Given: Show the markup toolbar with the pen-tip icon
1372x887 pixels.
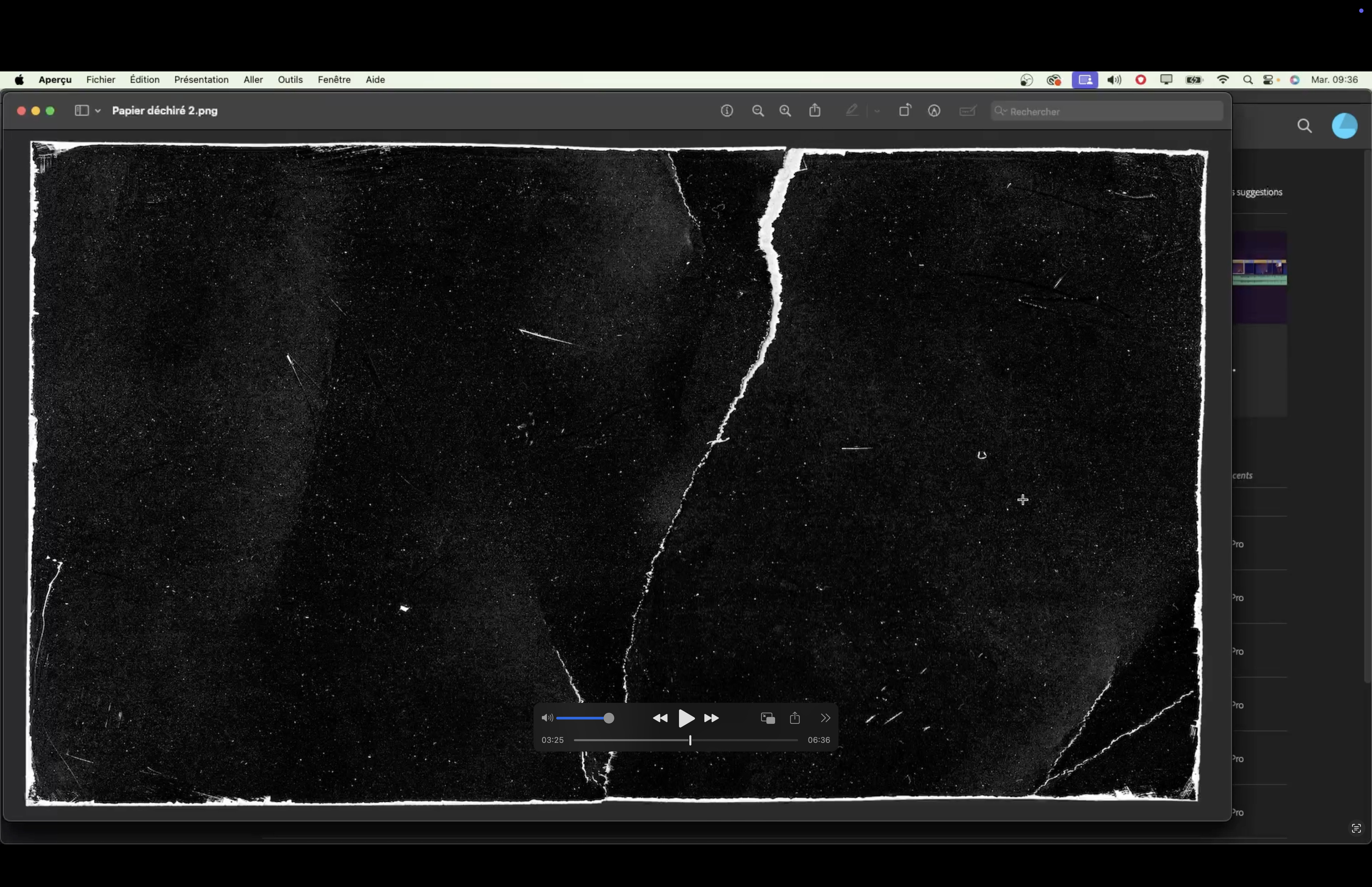Looking at the screenshot, I should 934,111.
